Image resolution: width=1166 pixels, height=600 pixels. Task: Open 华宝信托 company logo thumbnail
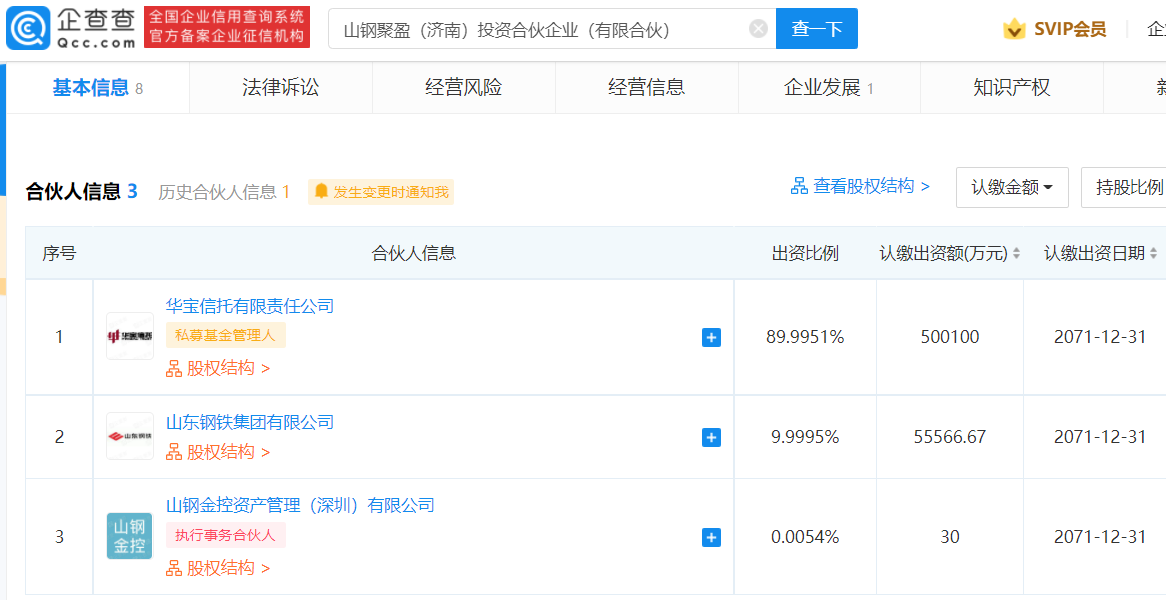point(130,336)
